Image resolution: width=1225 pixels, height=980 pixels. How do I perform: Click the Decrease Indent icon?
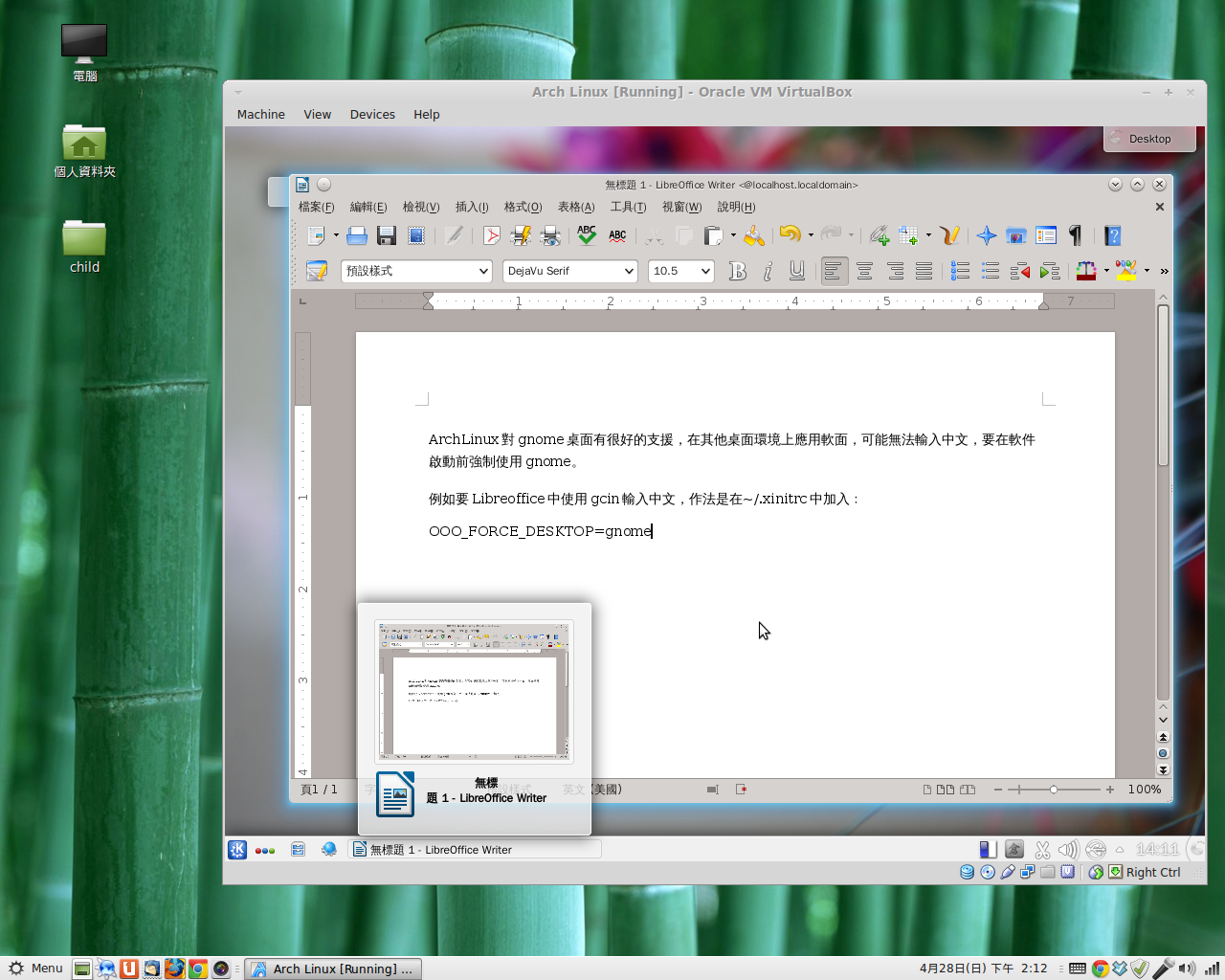pos(1020,272)
